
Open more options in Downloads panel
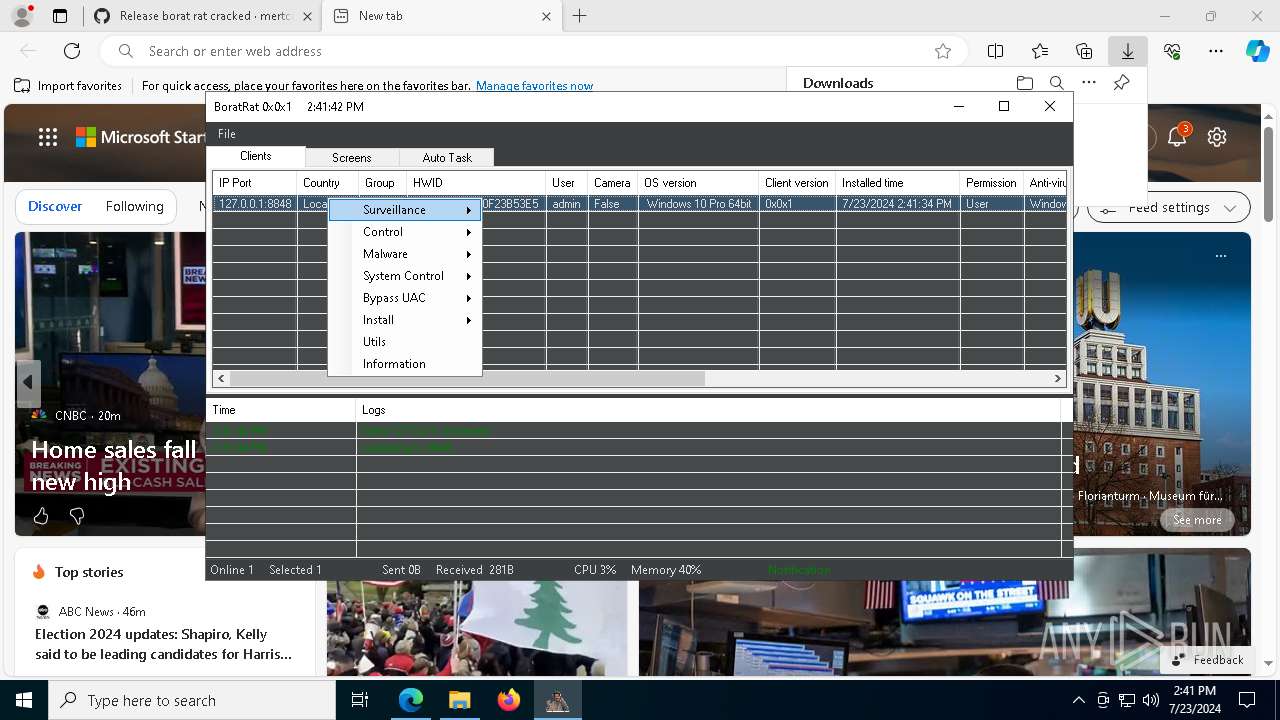point(1089,83)
